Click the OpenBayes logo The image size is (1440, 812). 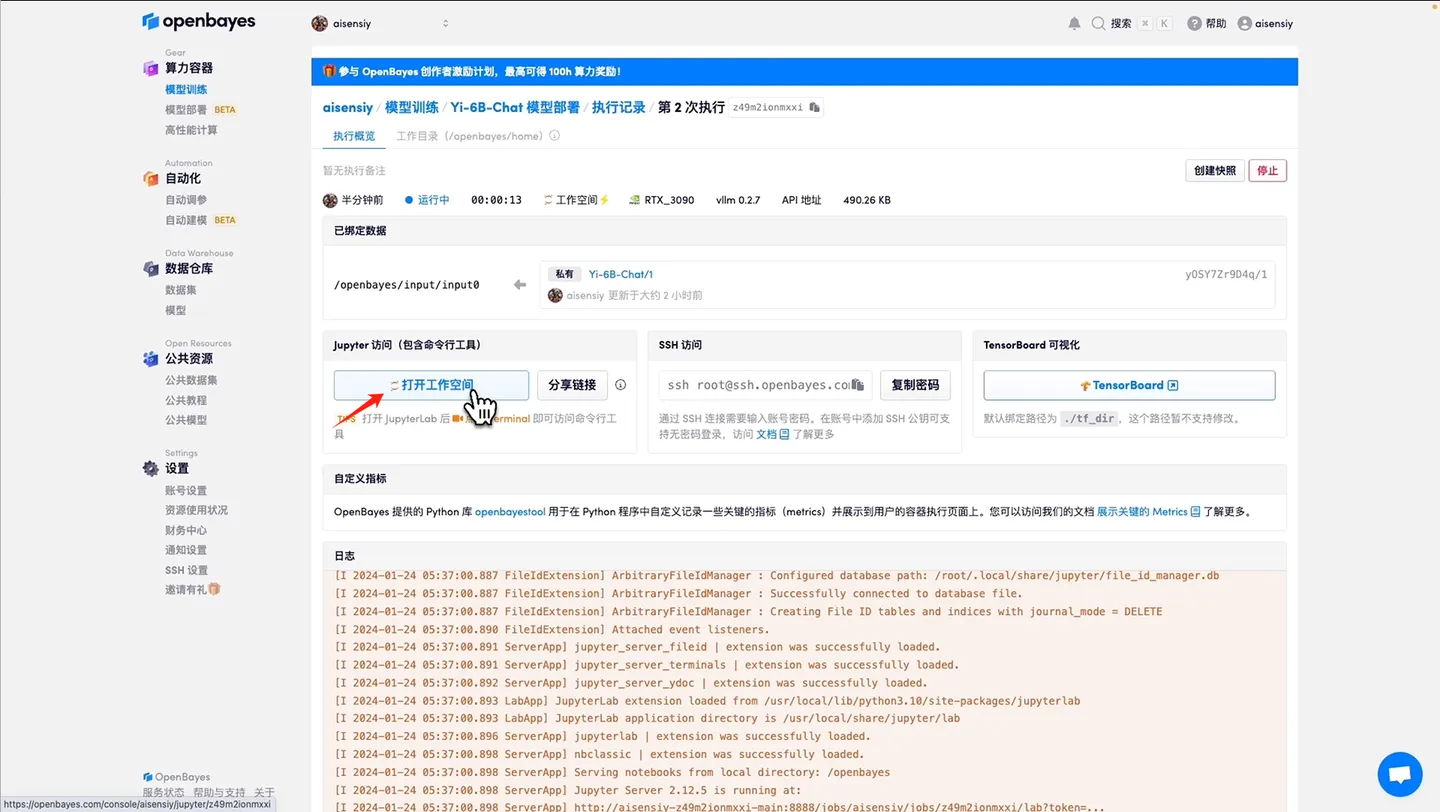[x=198, y=20]
